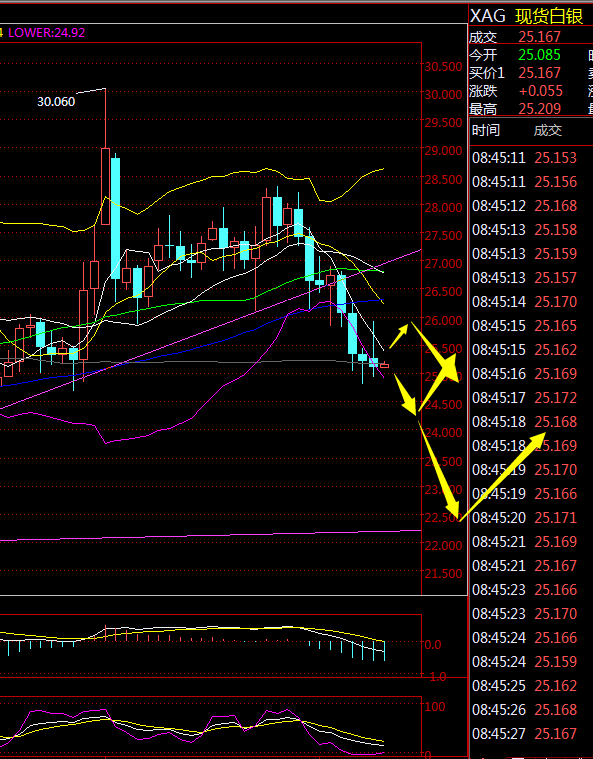Click the 今开 opening price 25.085
Image resolution: width=593 pixels, height=759 pixels.
[539, 55]
